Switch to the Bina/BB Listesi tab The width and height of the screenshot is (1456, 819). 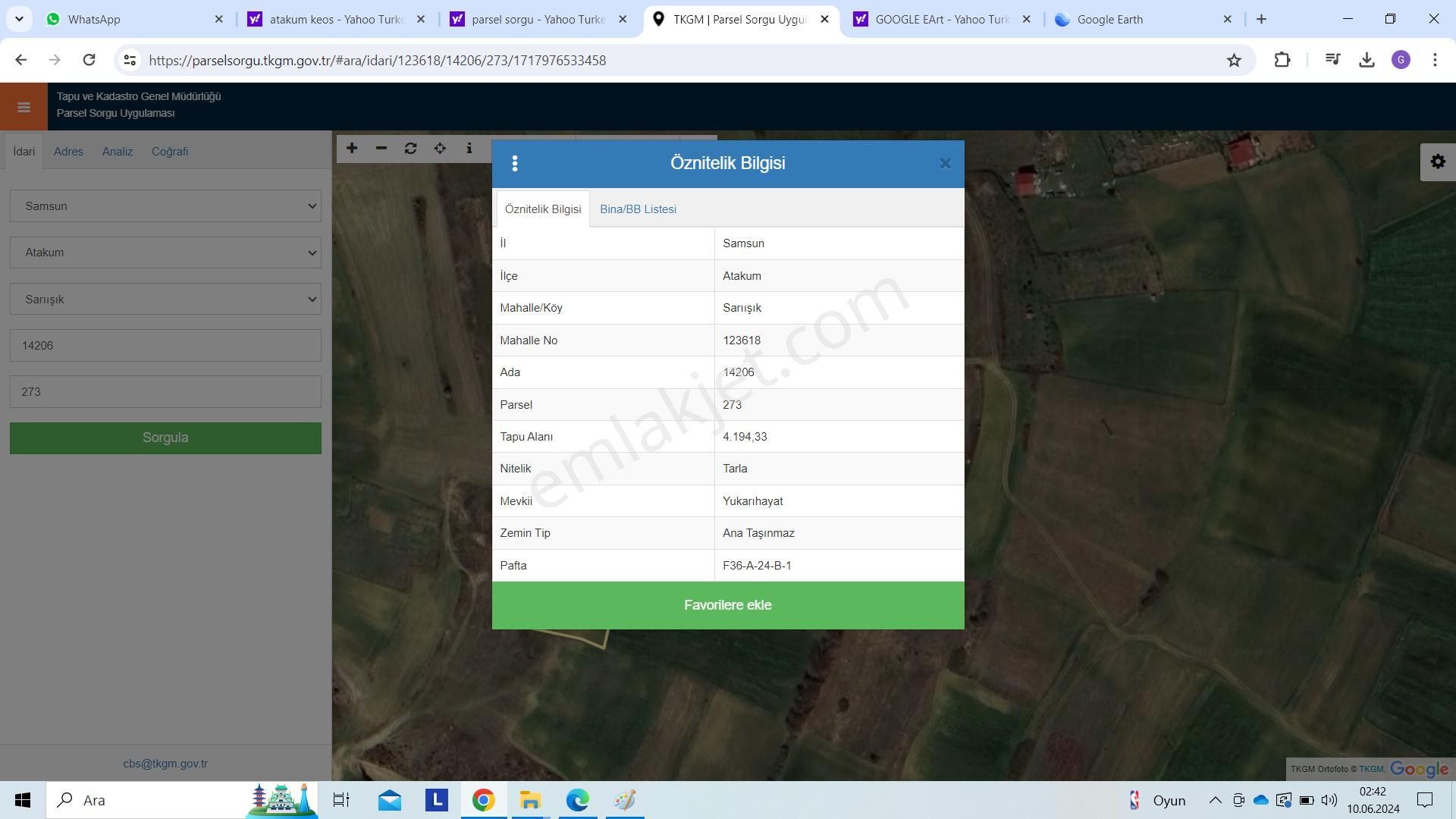pyautogui.click(x=638, y=209)
